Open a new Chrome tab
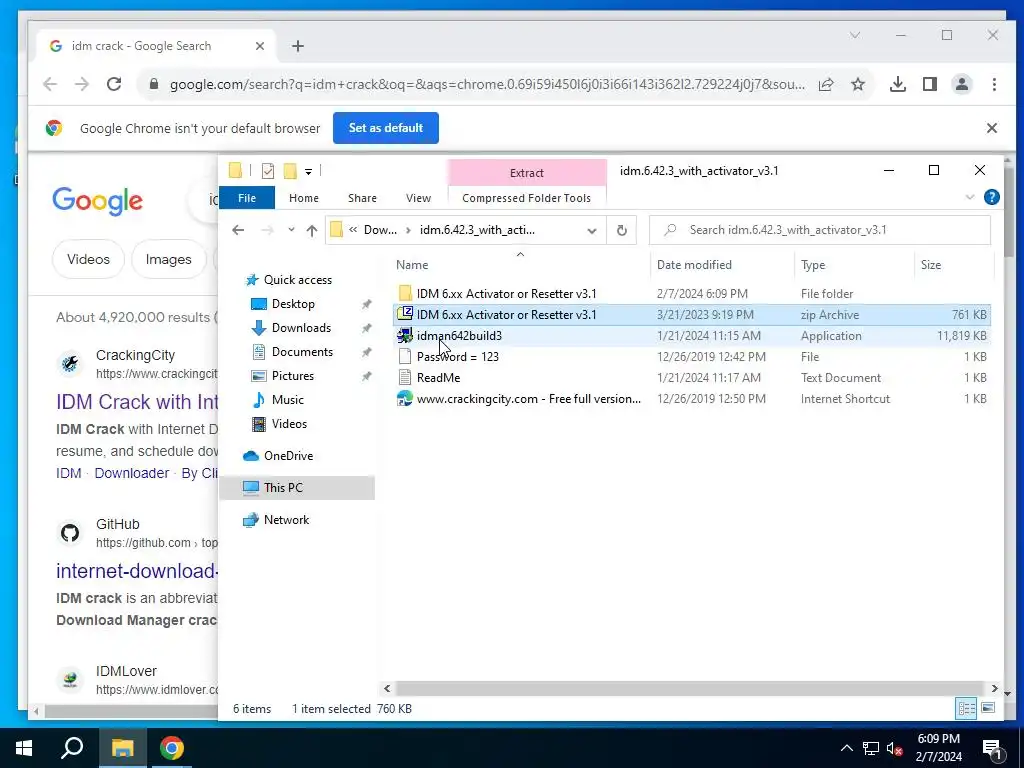The height and width of the screenshot is (768, 1024). point(298,46)
